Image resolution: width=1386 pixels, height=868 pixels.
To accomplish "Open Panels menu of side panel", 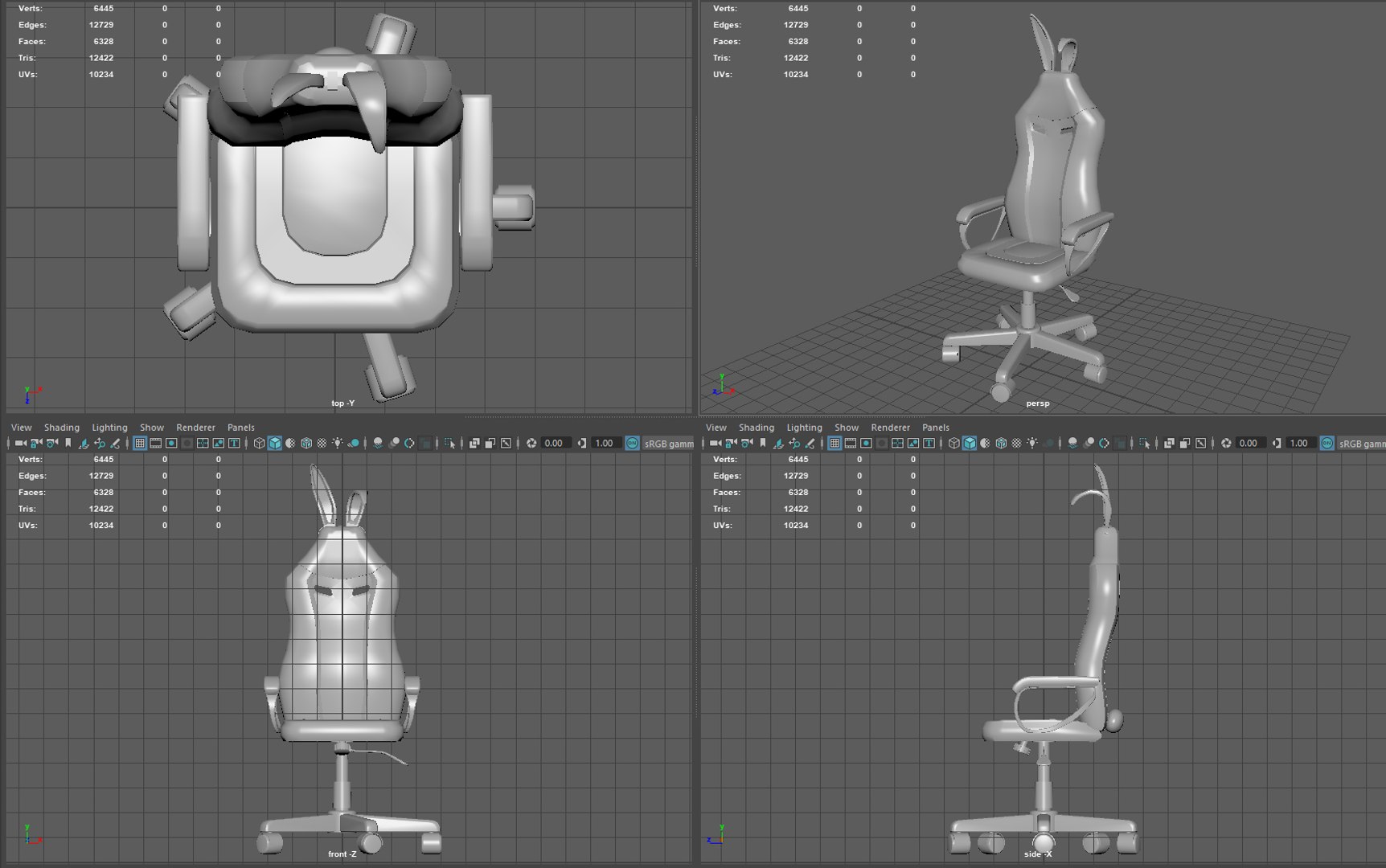I will click(936, 428).
